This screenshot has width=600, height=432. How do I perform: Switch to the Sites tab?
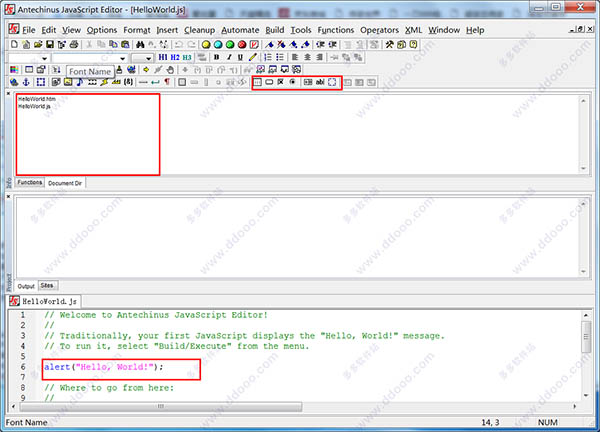(47, 285)
